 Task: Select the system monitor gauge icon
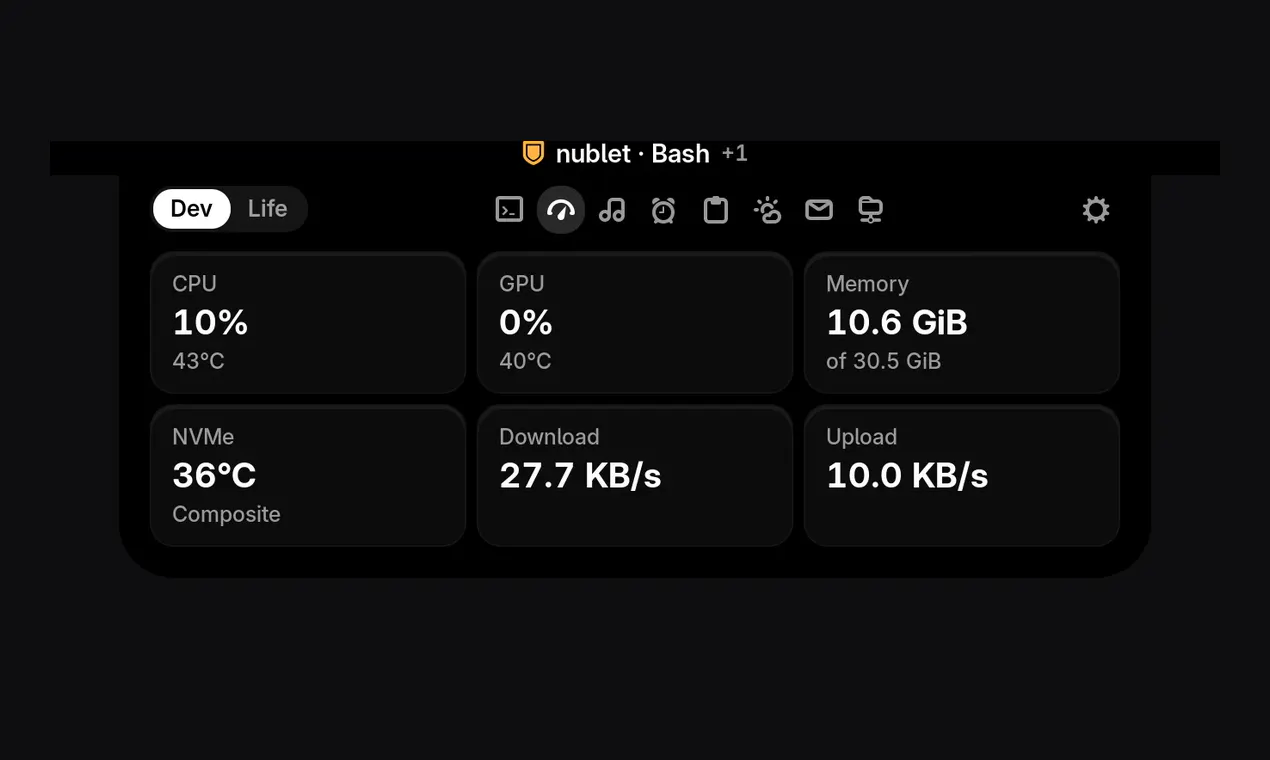[x=561, y=210]
